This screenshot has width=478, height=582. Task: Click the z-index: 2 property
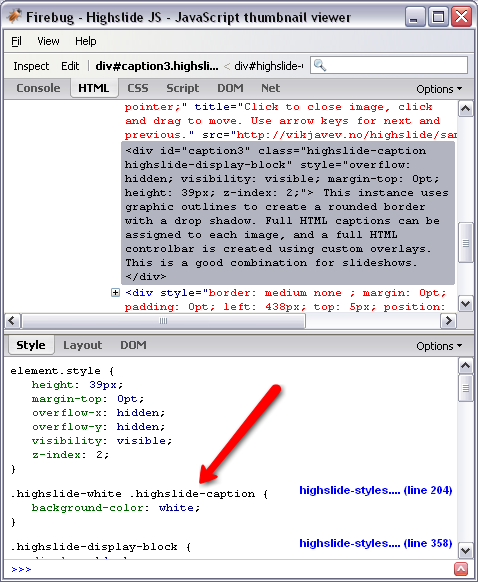tap(70, 455)
